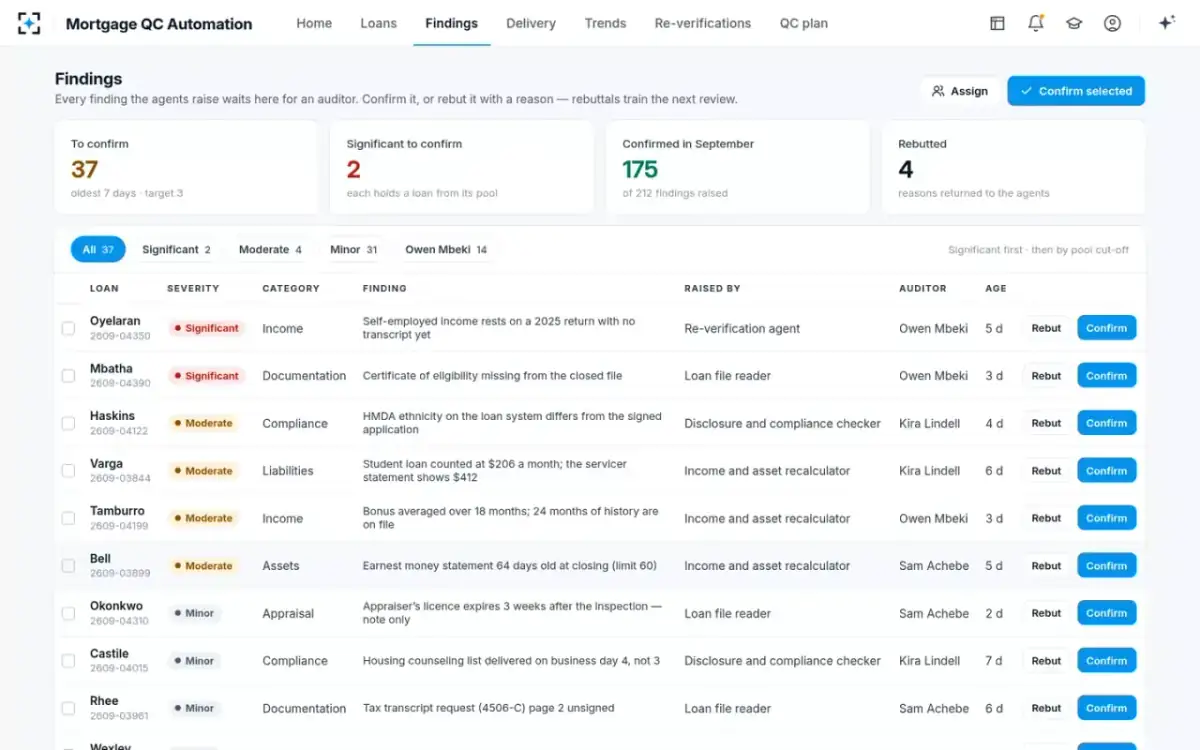Go to the Home tab
The height and width of the screenshot is (750, 1200).
coord(314,23)
